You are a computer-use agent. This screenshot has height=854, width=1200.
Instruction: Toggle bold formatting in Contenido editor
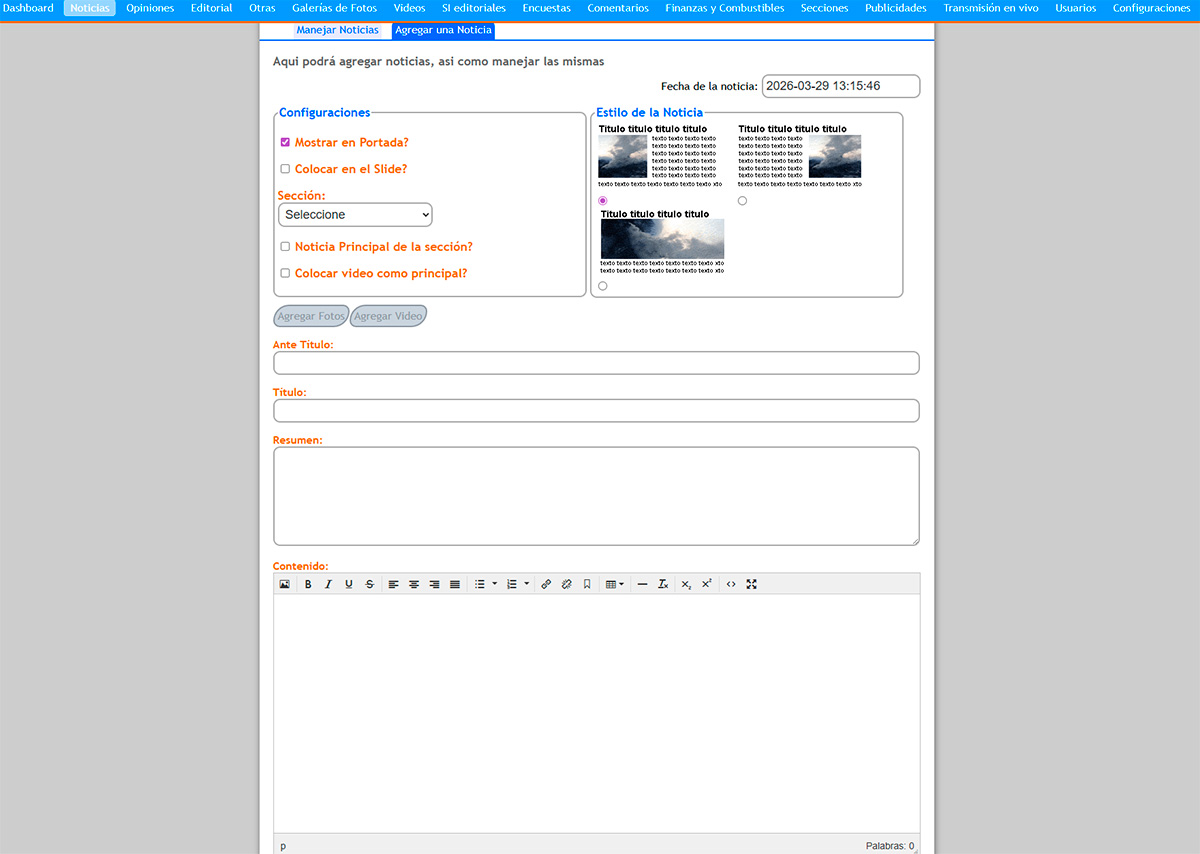pos(308,584)
